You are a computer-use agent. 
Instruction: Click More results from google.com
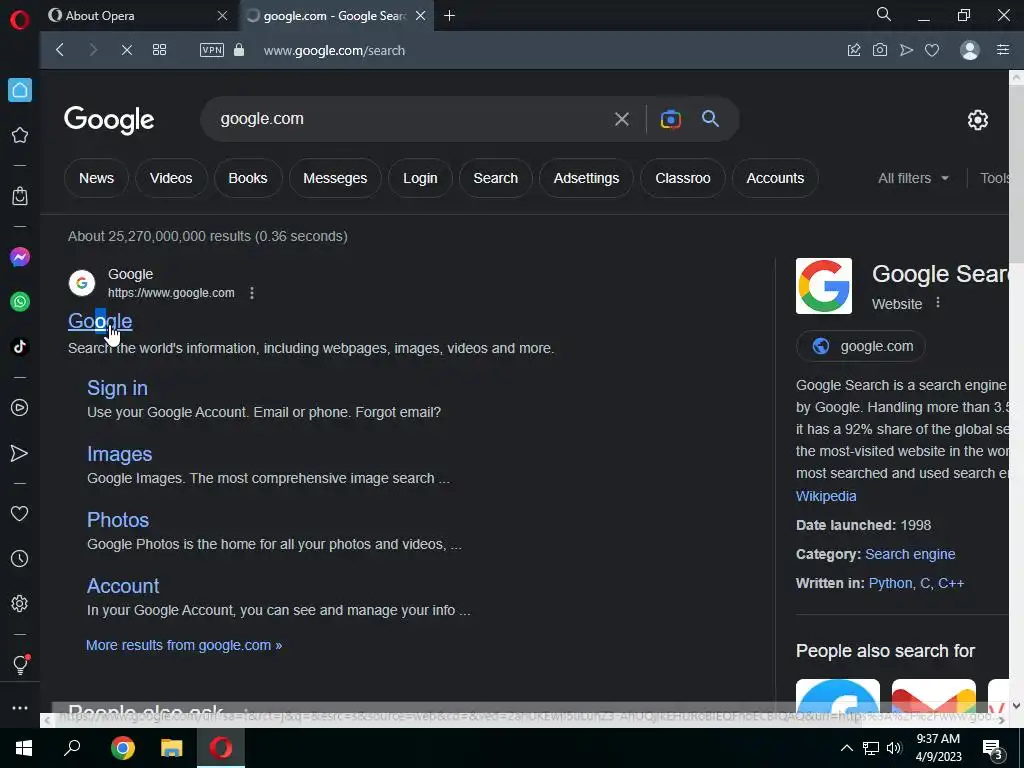click(x=184, y=645)
